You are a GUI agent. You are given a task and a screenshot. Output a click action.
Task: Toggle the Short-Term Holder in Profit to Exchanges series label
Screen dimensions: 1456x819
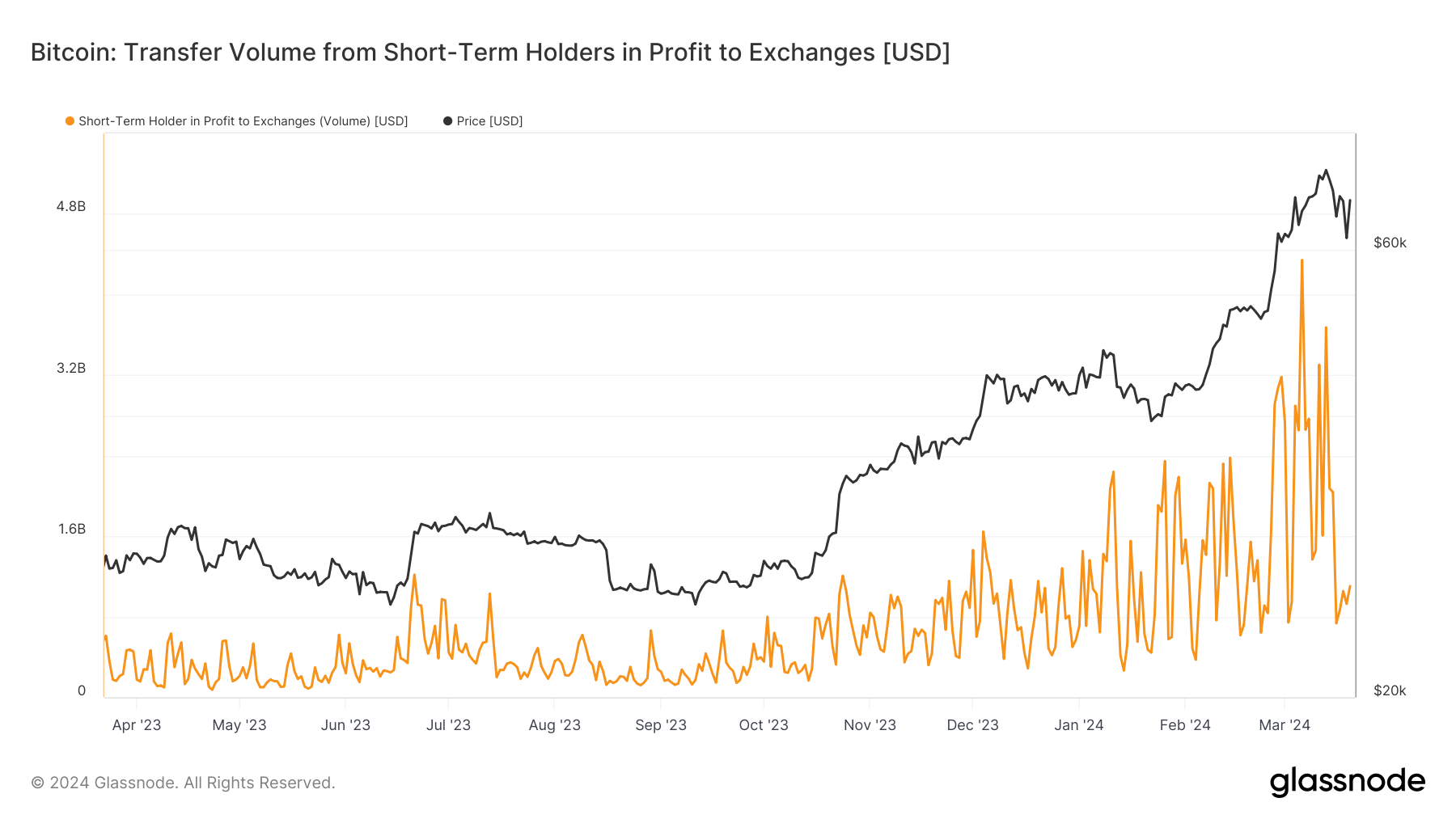243,121
